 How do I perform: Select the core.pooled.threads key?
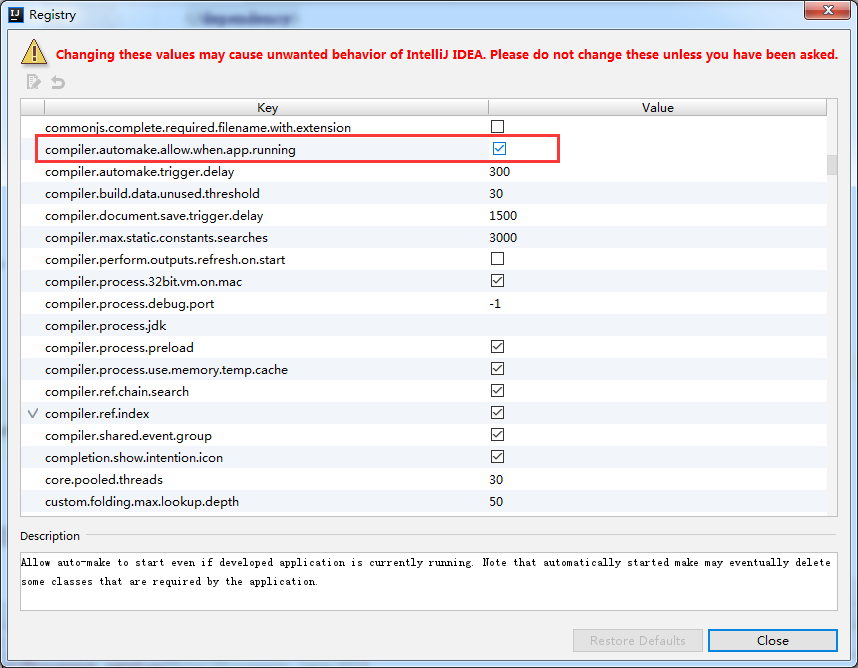coord(104,480)
